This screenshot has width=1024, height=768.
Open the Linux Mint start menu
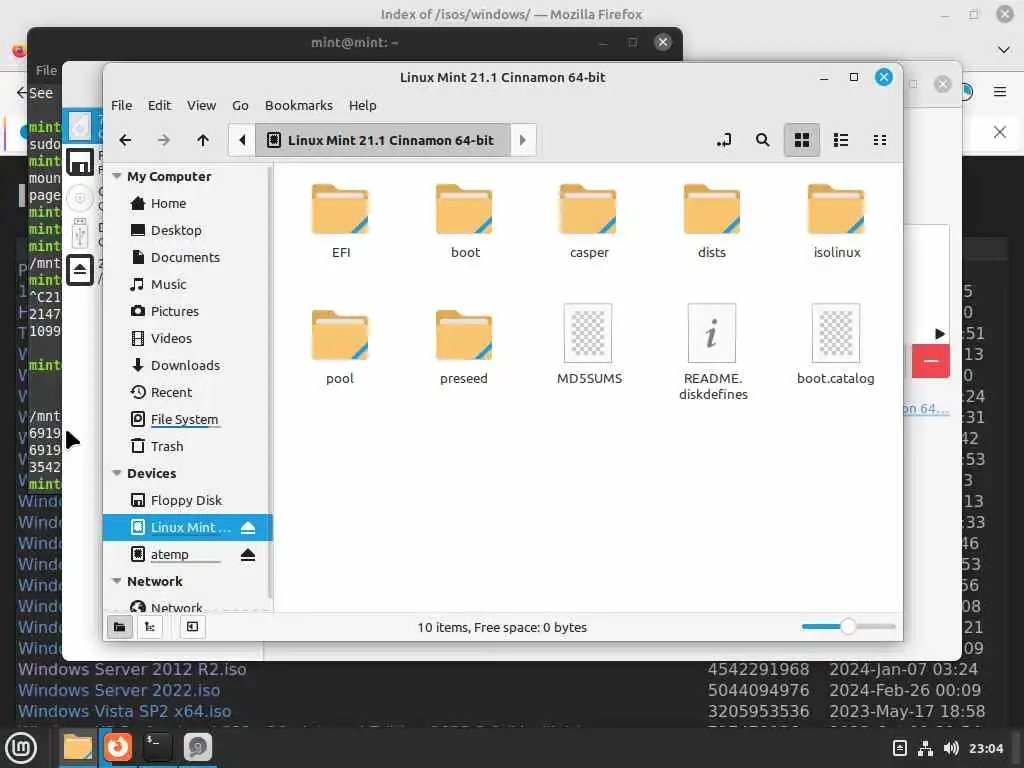point(21,748)
